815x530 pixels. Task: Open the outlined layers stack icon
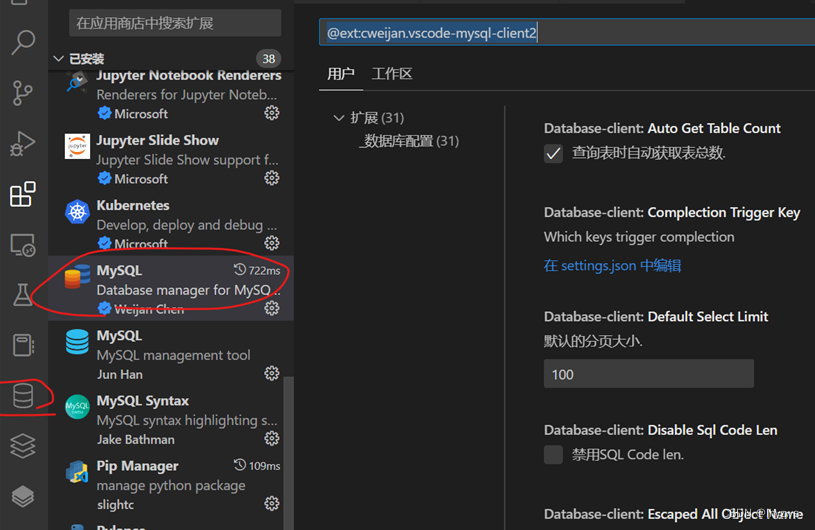23,445
